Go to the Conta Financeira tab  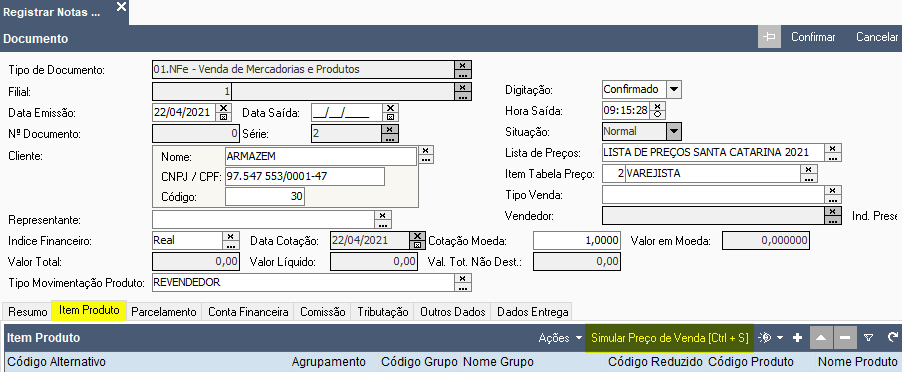248,312
